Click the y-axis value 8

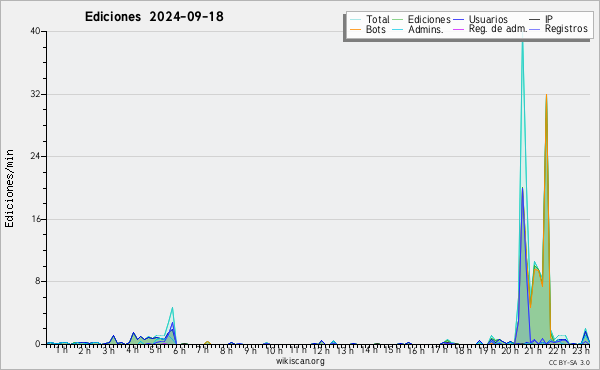pos(38,281)
